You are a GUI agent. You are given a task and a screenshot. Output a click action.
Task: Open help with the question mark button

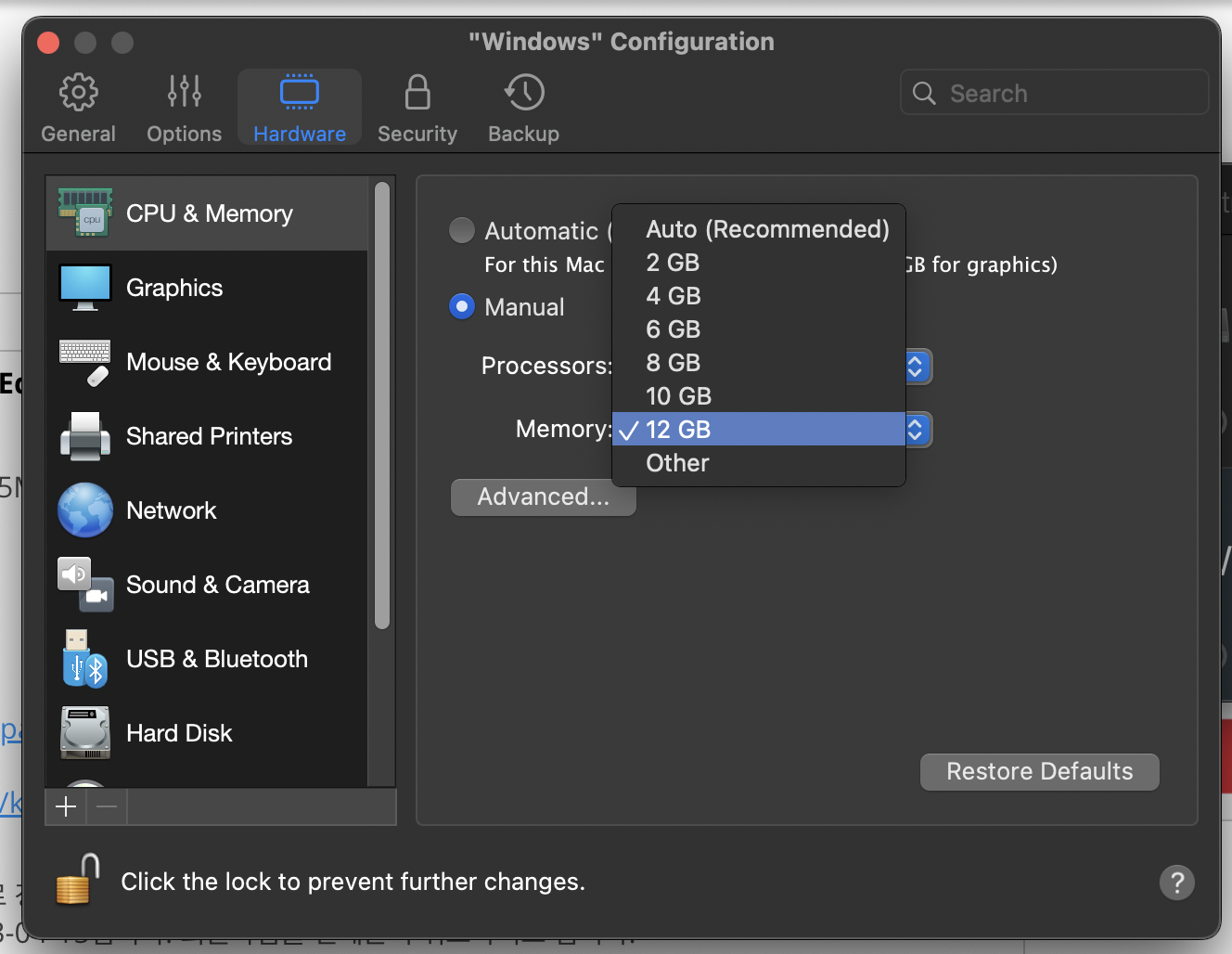[x=1177, y=883]
